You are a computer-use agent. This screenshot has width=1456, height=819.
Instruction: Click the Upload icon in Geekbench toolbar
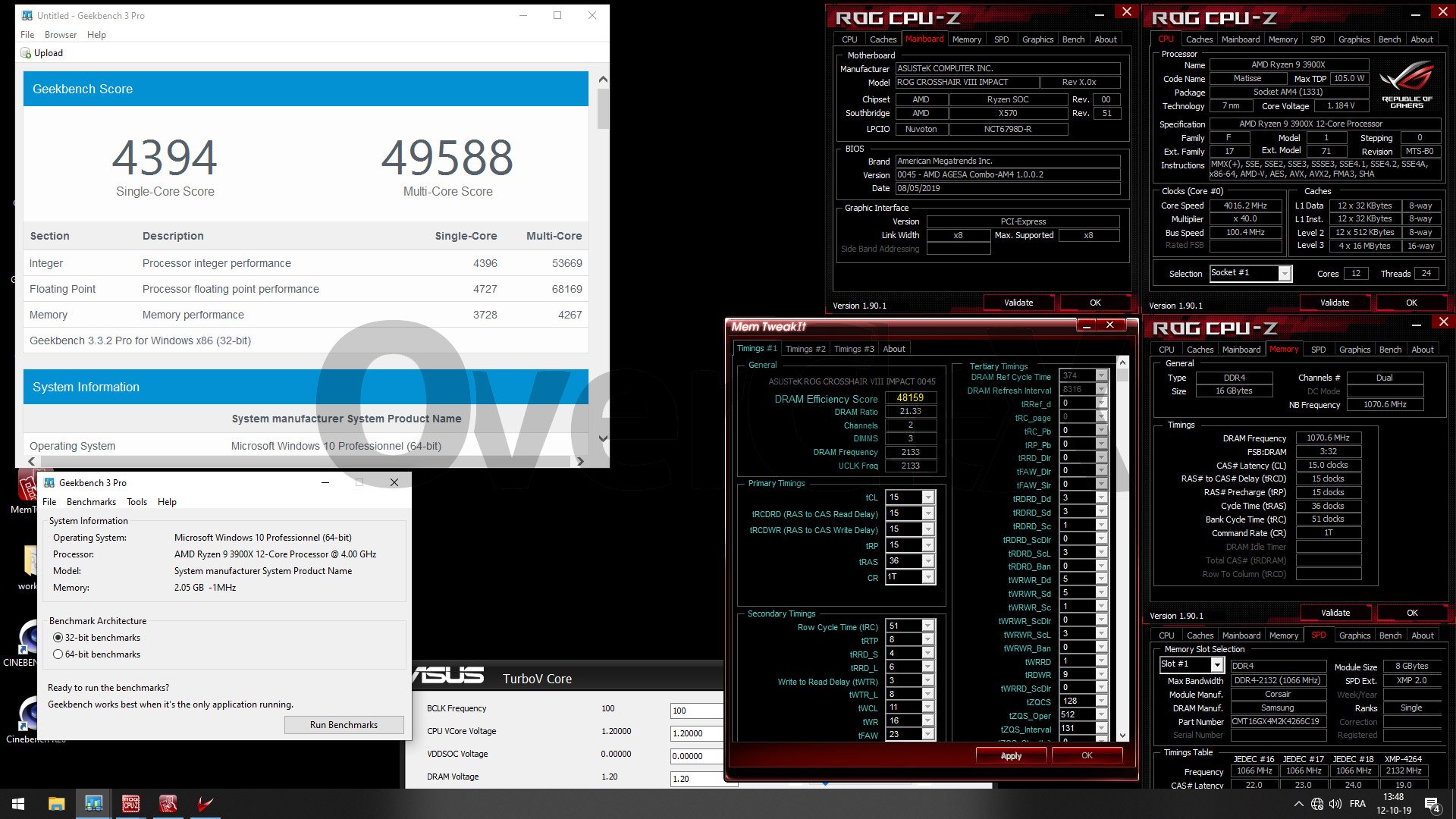(27, 53)
